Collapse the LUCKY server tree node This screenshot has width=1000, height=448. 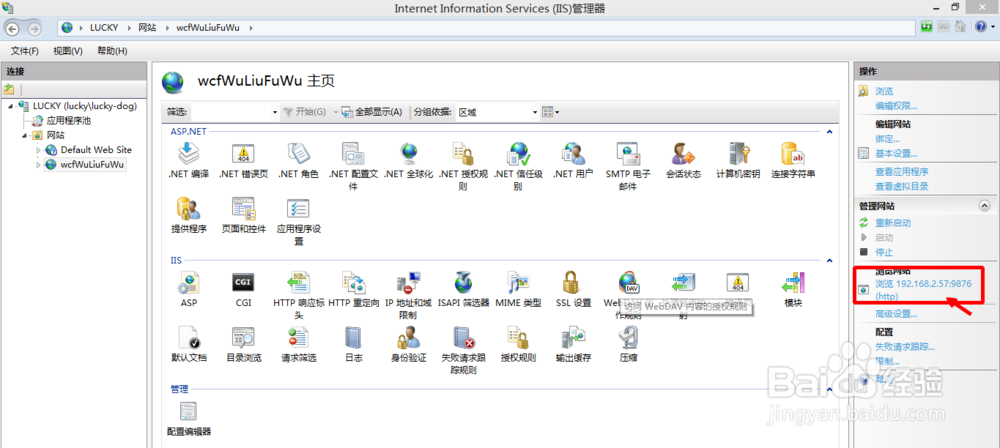(11, 106)
